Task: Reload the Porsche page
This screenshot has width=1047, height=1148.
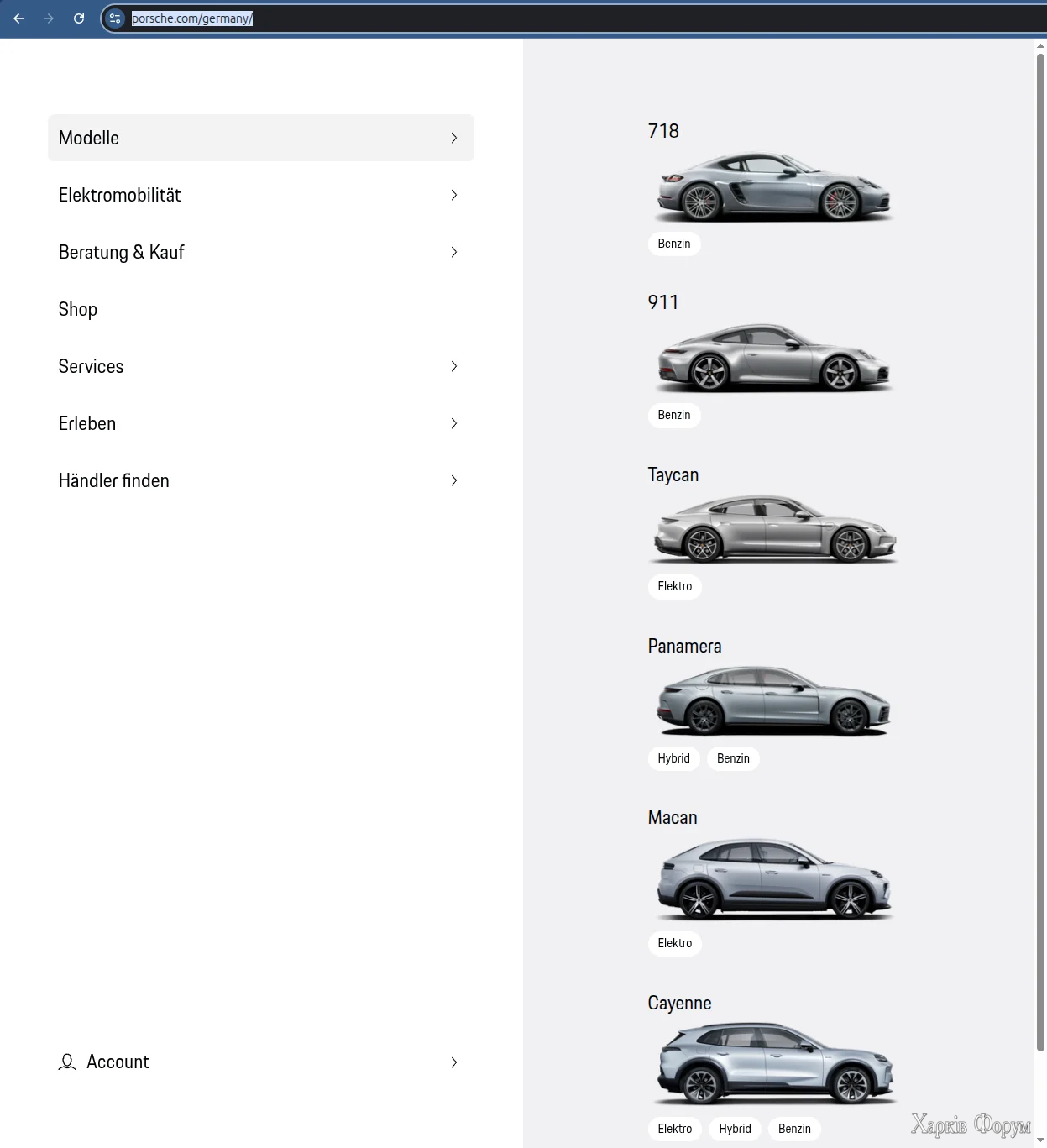Action: pos(79,18)
